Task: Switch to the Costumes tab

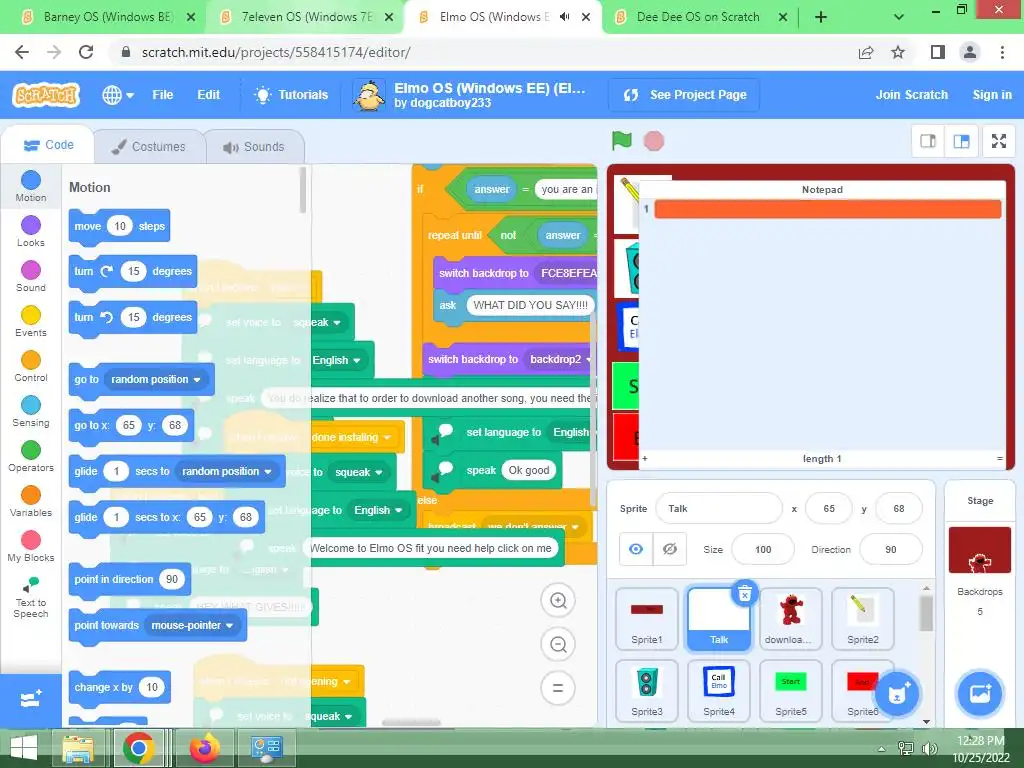Action: 150,146
